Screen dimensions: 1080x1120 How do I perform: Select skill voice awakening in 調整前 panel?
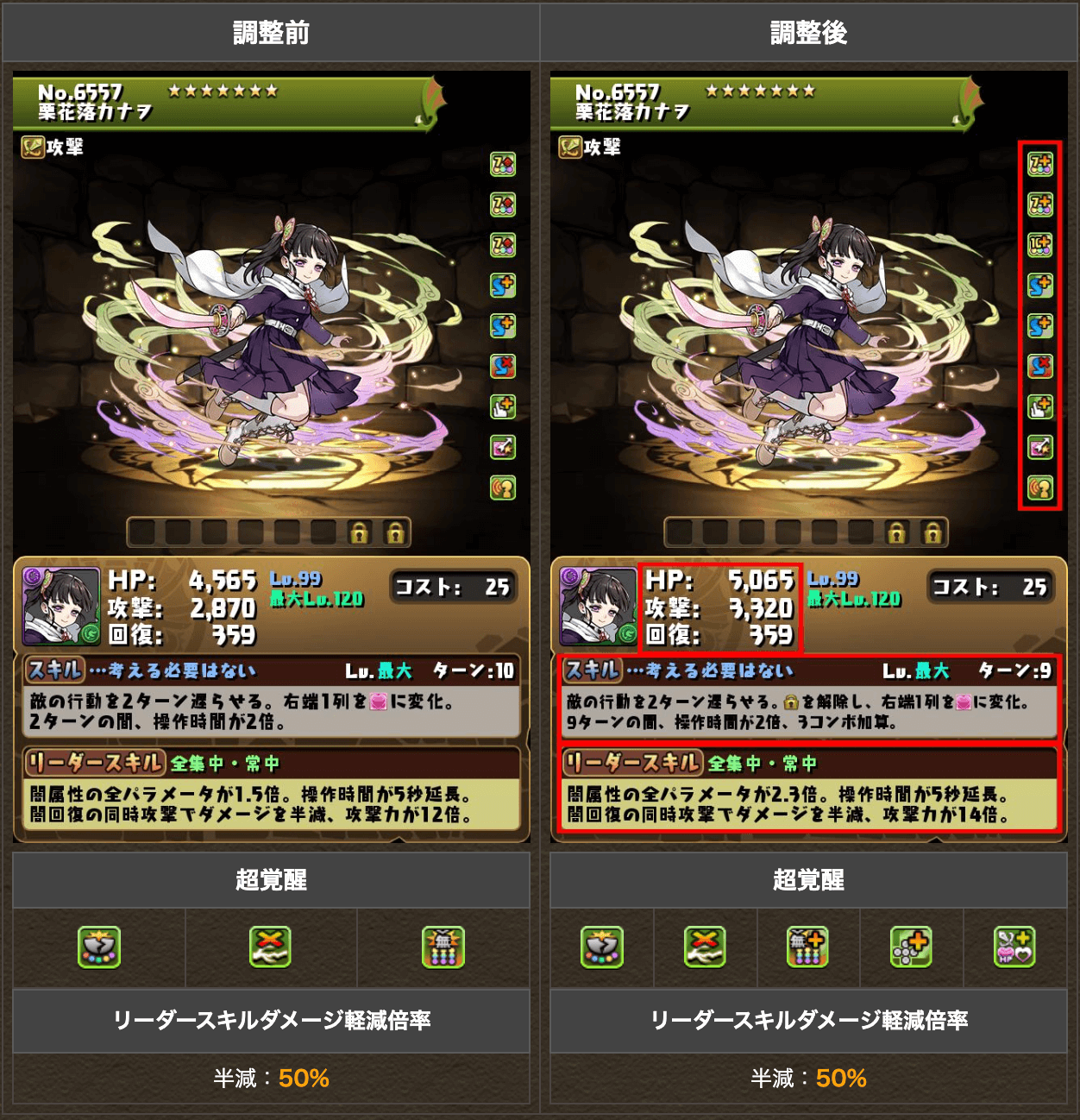pyautogui.click(x=502, y=488)
